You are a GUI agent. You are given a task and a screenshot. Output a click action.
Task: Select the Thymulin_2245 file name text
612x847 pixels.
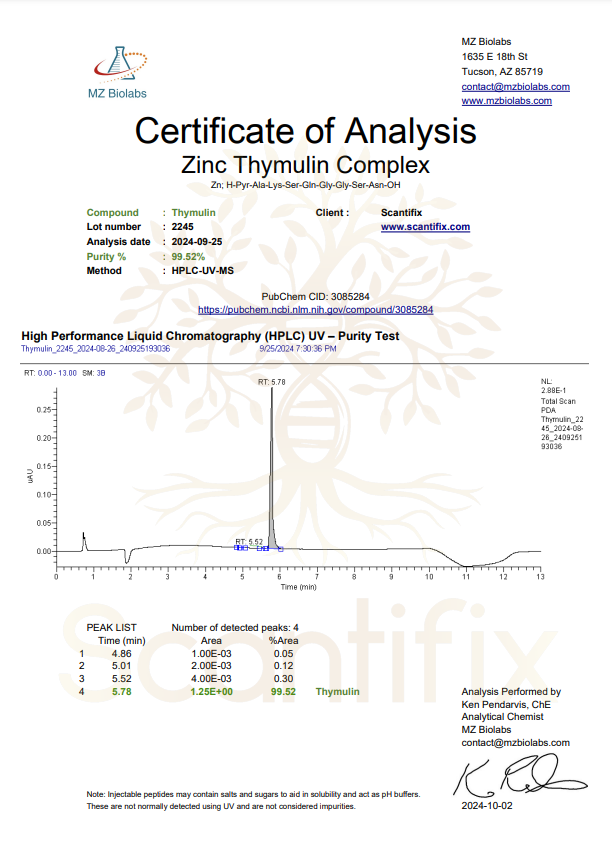(95, 349)
